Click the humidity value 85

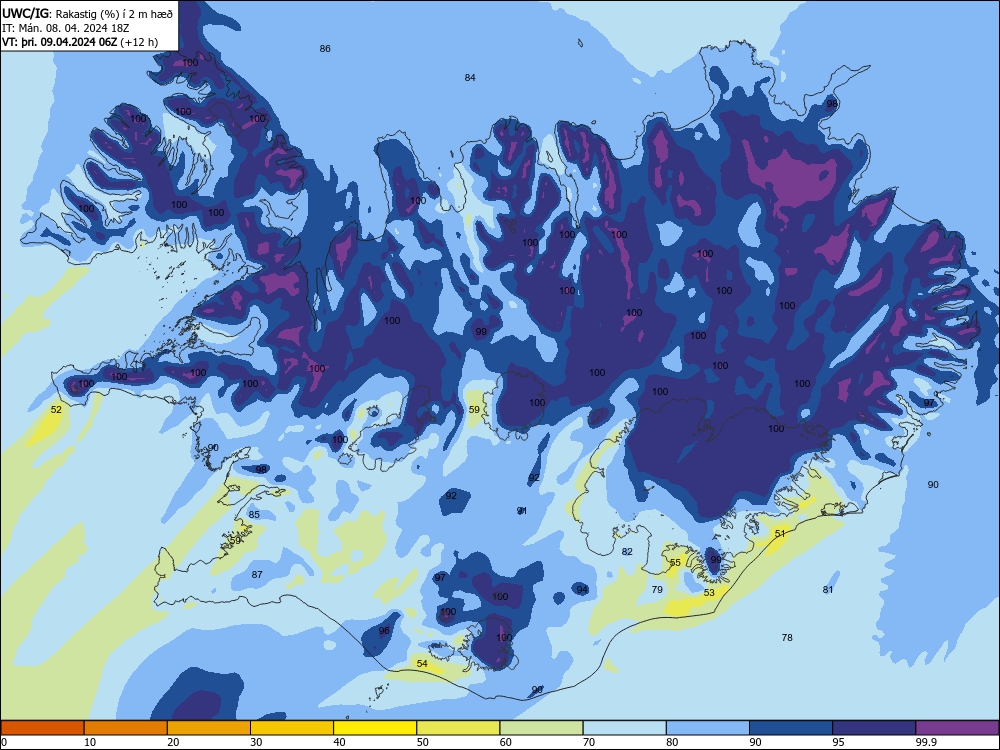point(254,515)
